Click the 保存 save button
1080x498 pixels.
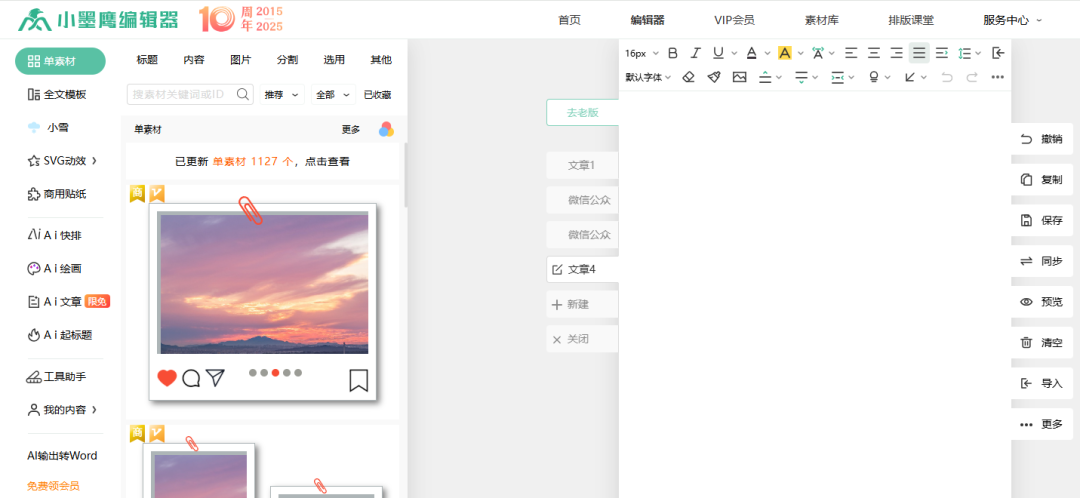(x=1041, y=220)
